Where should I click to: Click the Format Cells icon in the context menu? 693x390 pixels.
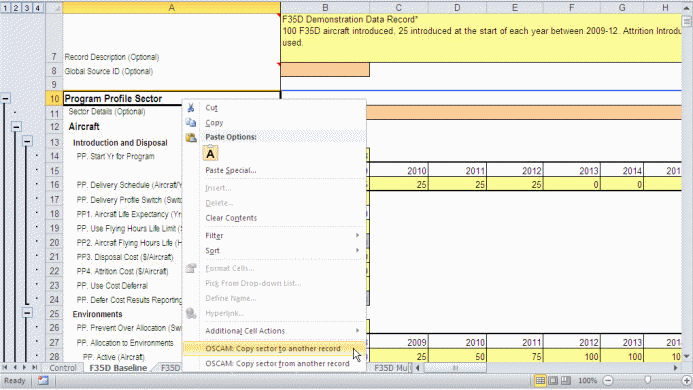(x=191, y=268)
